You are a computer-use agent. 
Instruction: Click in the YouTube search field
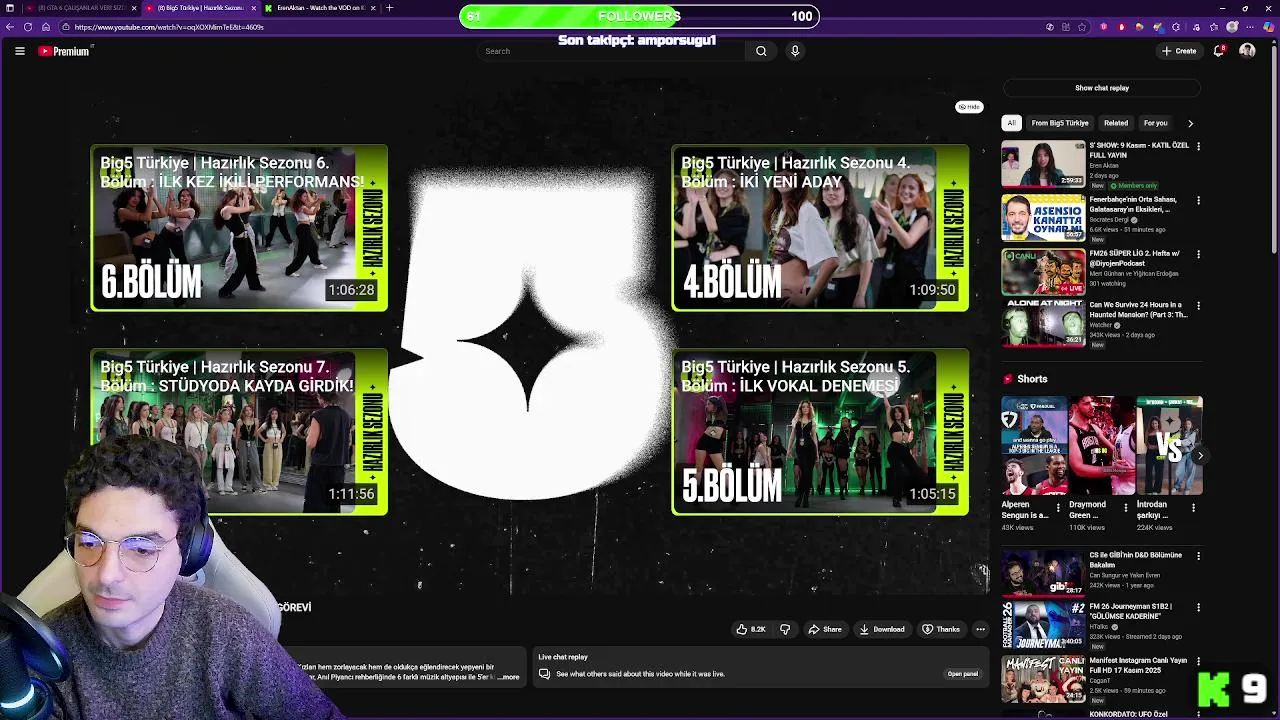click(x=610, y=51)
